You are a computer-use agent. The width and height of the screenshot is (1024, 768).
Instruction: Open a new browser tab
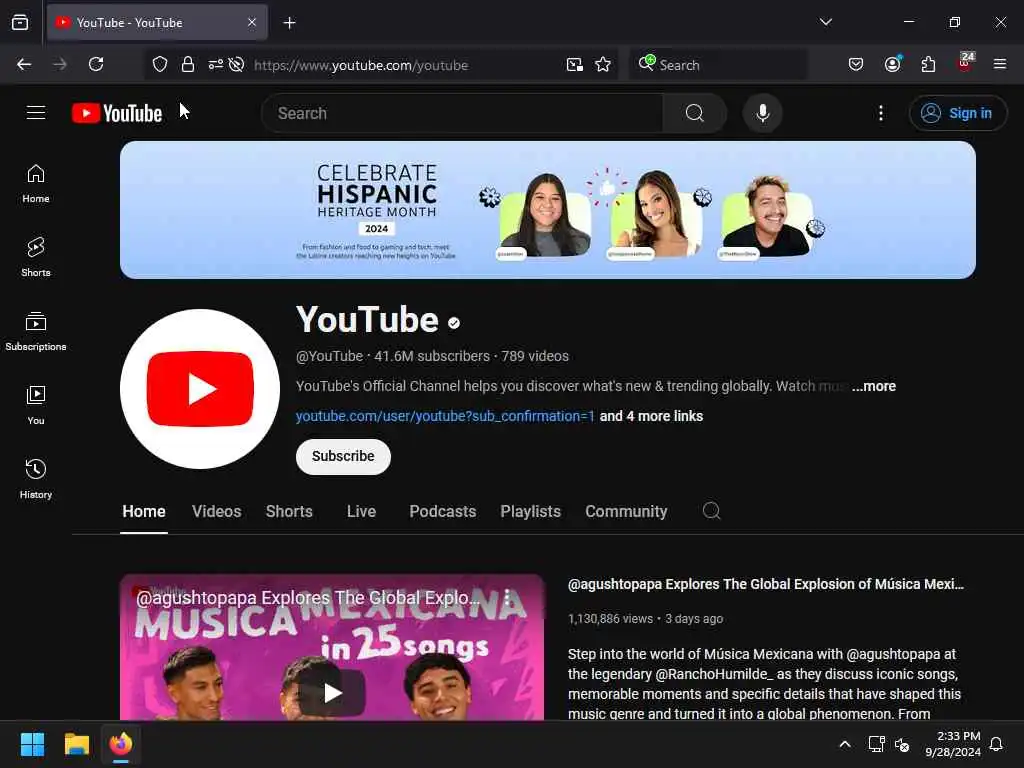pyautogui.click(x=289, y=23)
